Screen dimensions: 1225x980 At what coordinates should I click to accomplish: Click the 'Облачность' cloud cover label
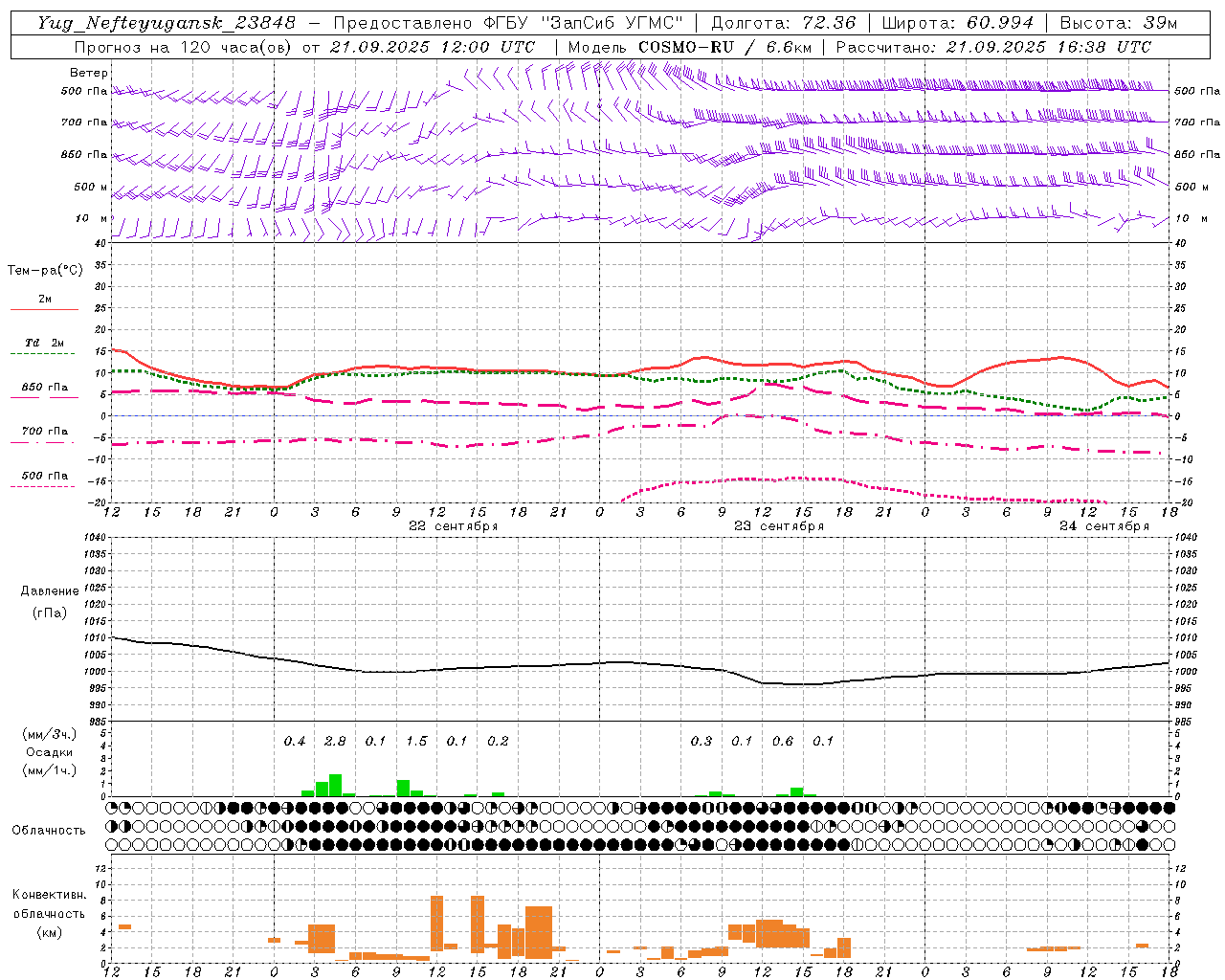tap(49, 831)
